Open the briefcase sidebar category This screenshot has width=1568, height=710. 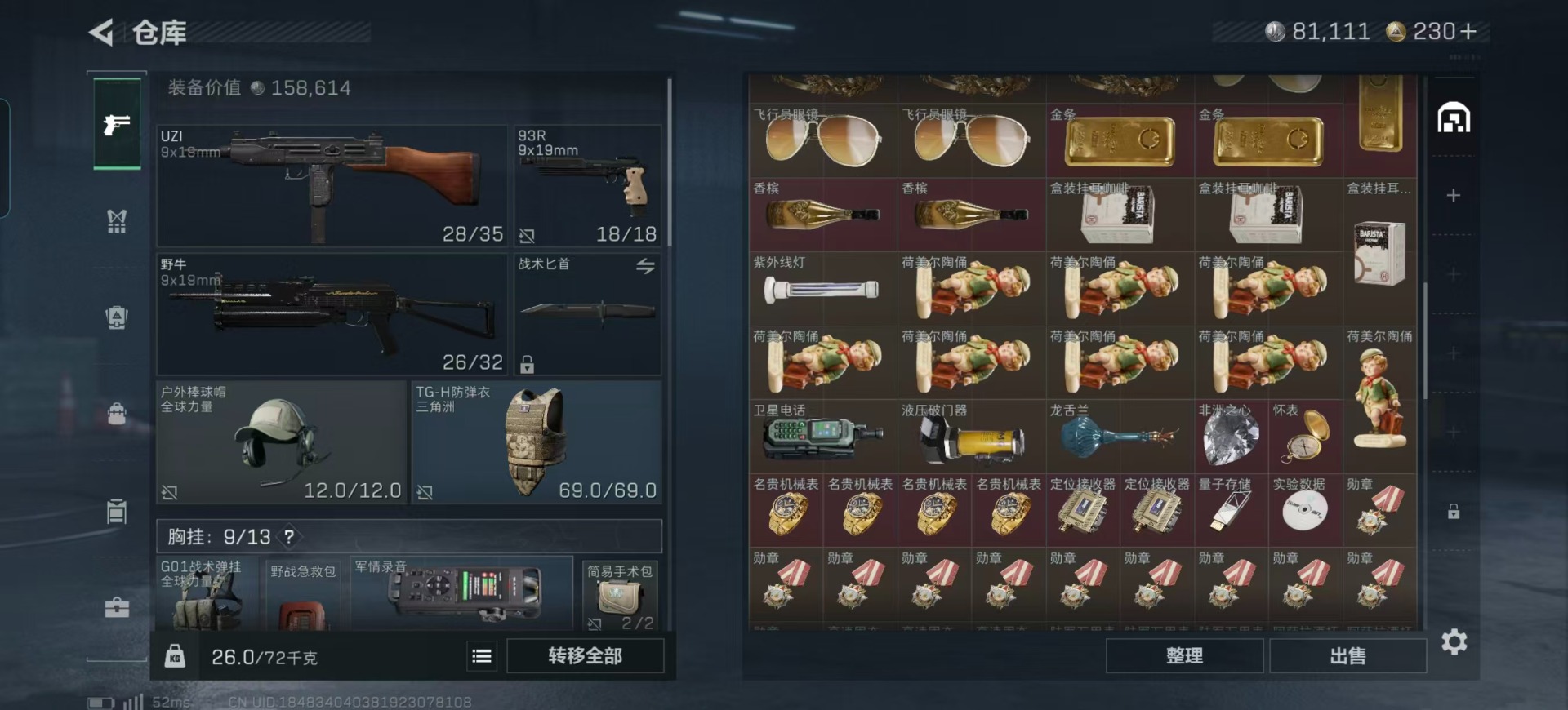click(x=117, y=607)
